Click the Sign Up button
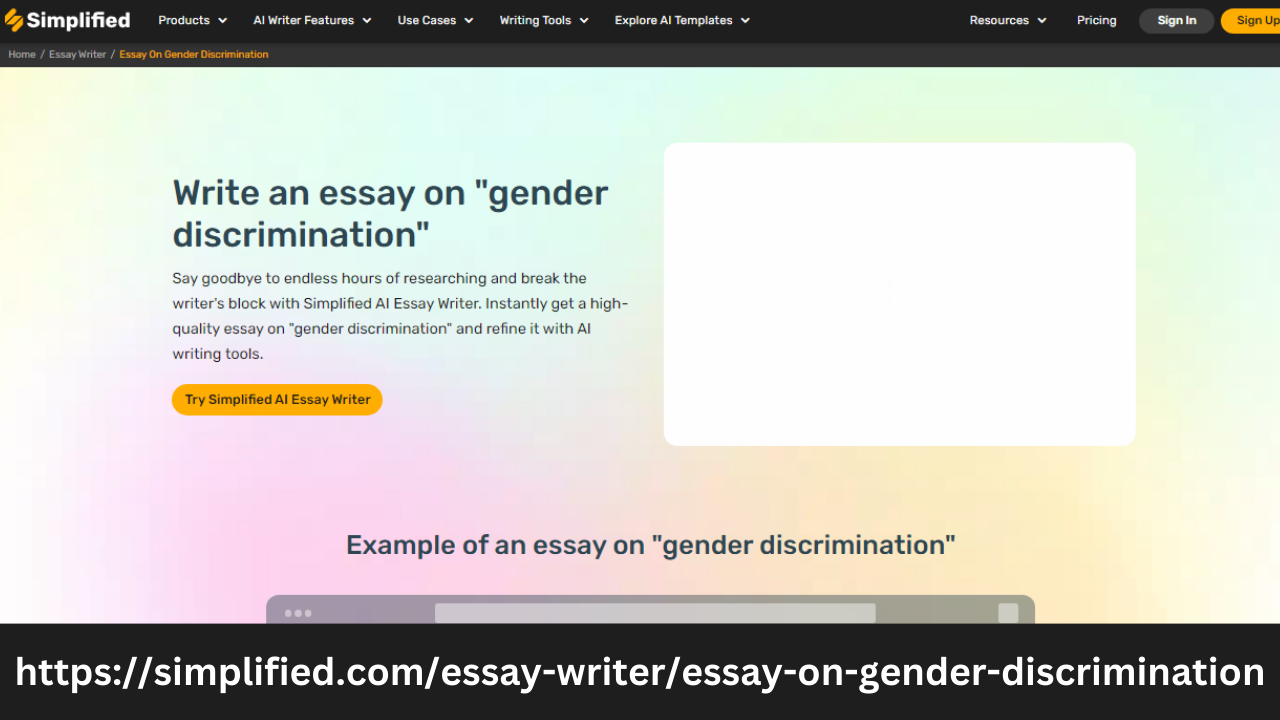The image size is (1280, 720). click(x=1251, y=21)
